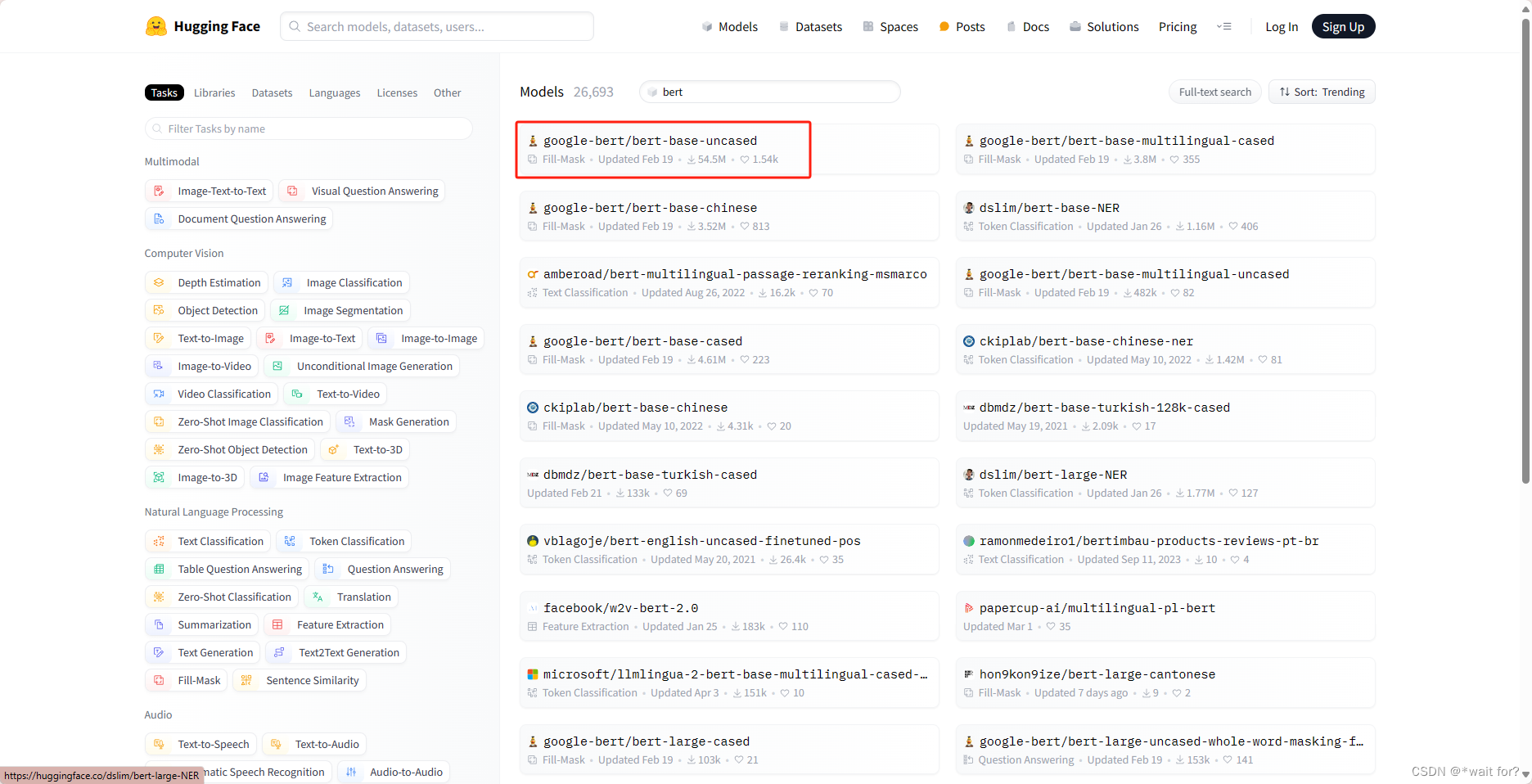Click the Datasets icon in navbar

[x=784, y=27]
